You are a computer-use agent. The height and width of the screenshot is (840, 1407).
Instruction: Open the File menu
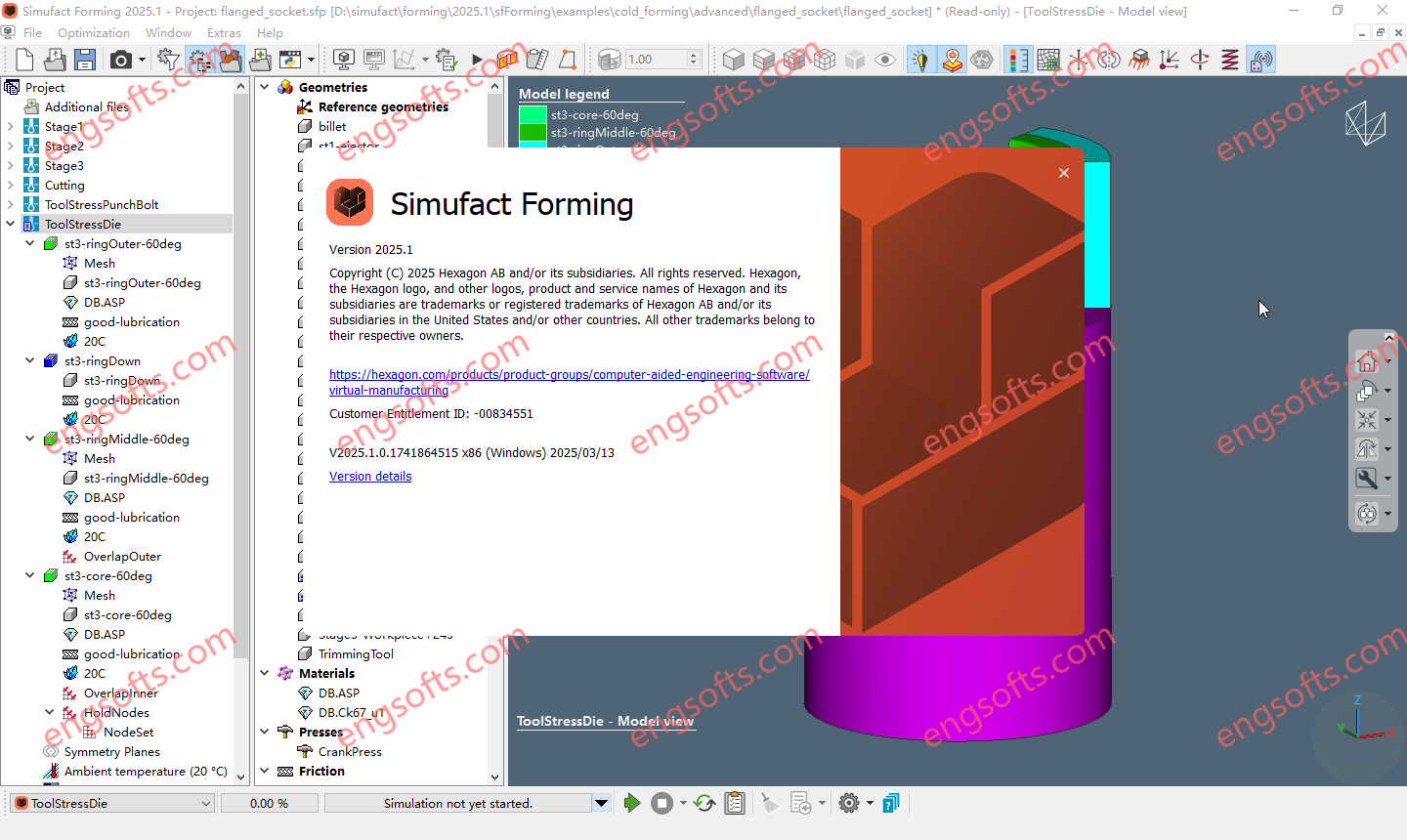pyautogui.click(x=32, y=32)
